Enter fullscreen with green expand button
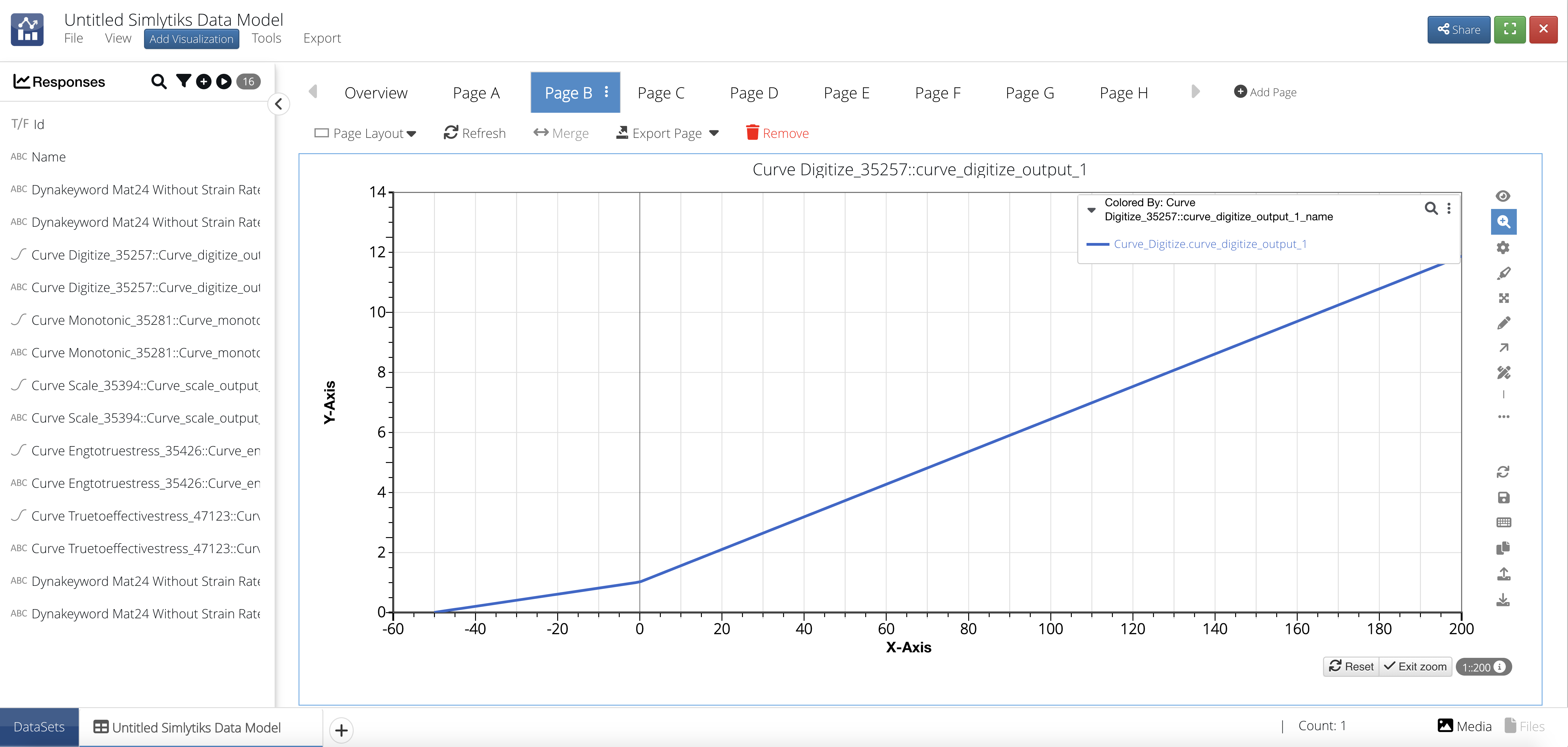 click(x=1509, y=29)
